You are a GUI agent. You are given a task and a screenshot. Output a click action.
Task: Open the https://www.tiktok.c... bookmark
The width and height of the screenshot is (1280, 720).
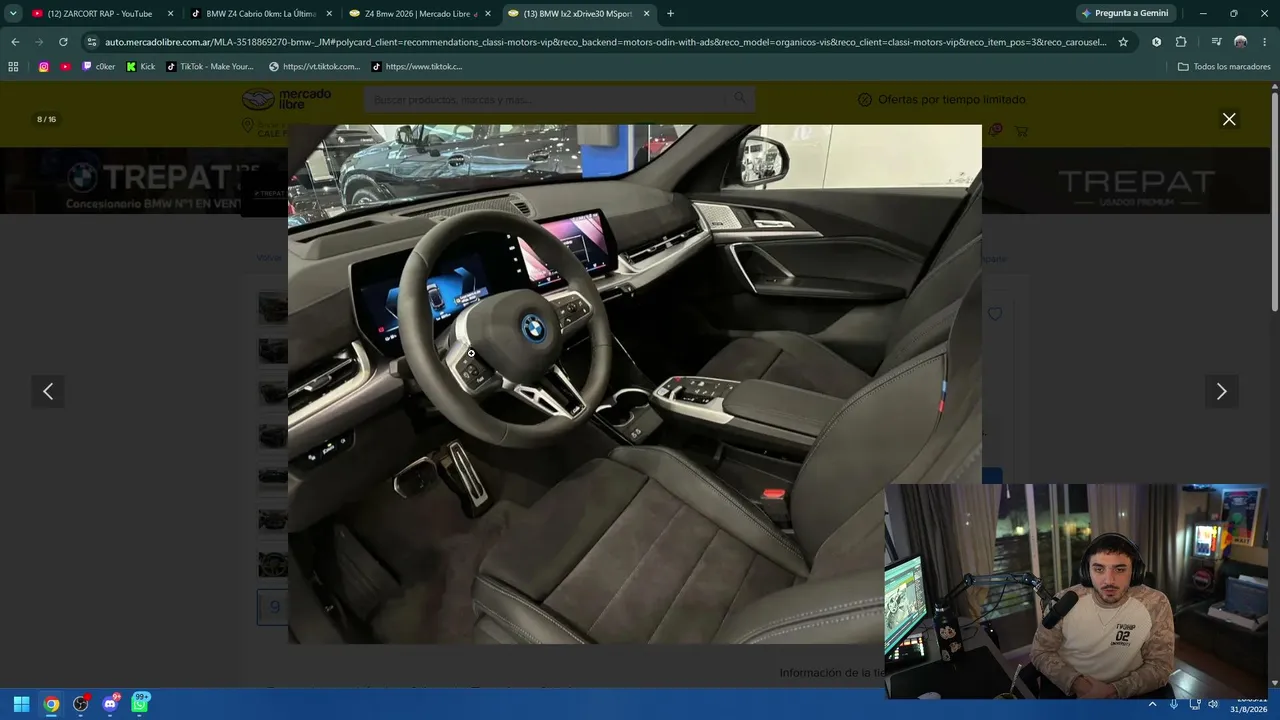(x=416, y=67)
